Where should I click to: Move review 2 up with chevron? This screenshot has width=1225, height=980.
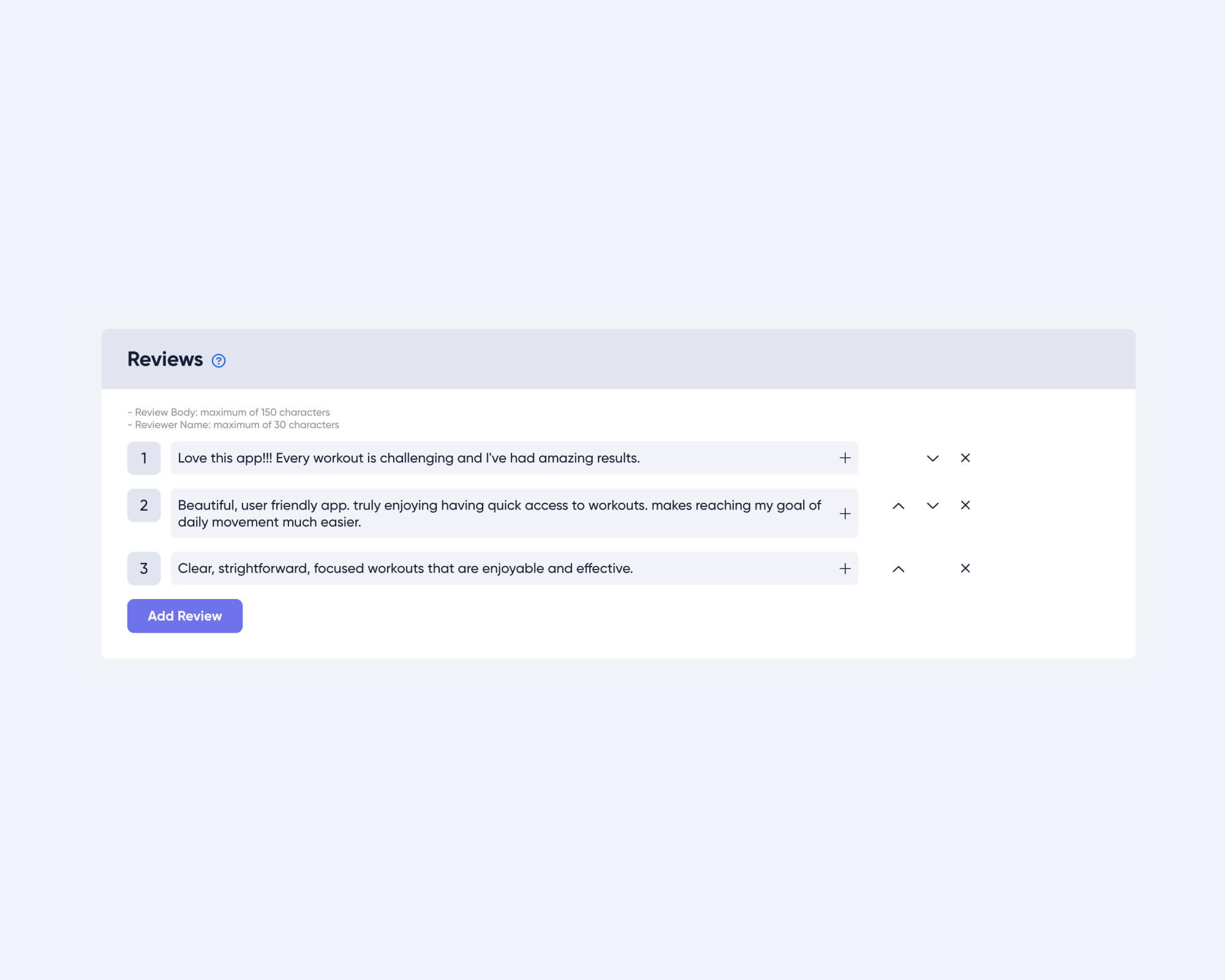click(x=899, y=506)
